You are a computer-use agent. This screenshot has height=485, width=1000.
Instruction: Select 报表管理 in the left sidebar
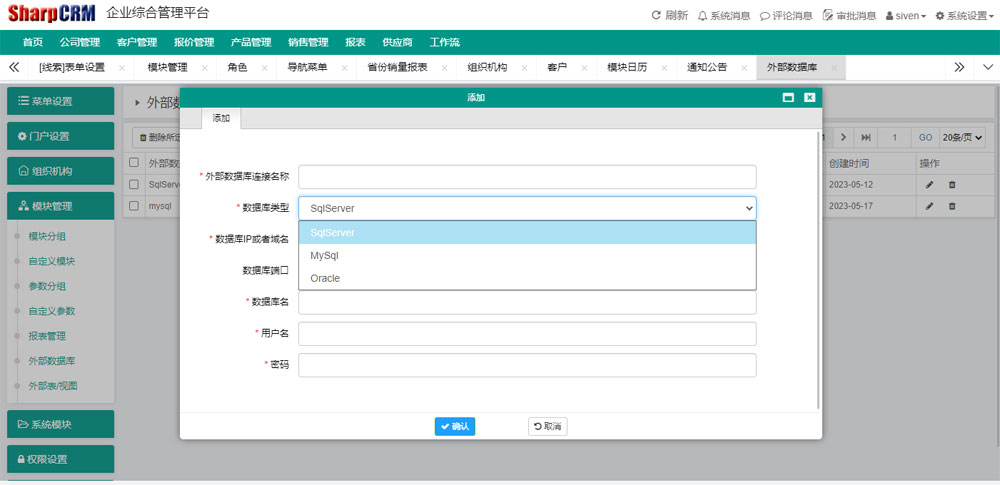[x=47, y=336]
